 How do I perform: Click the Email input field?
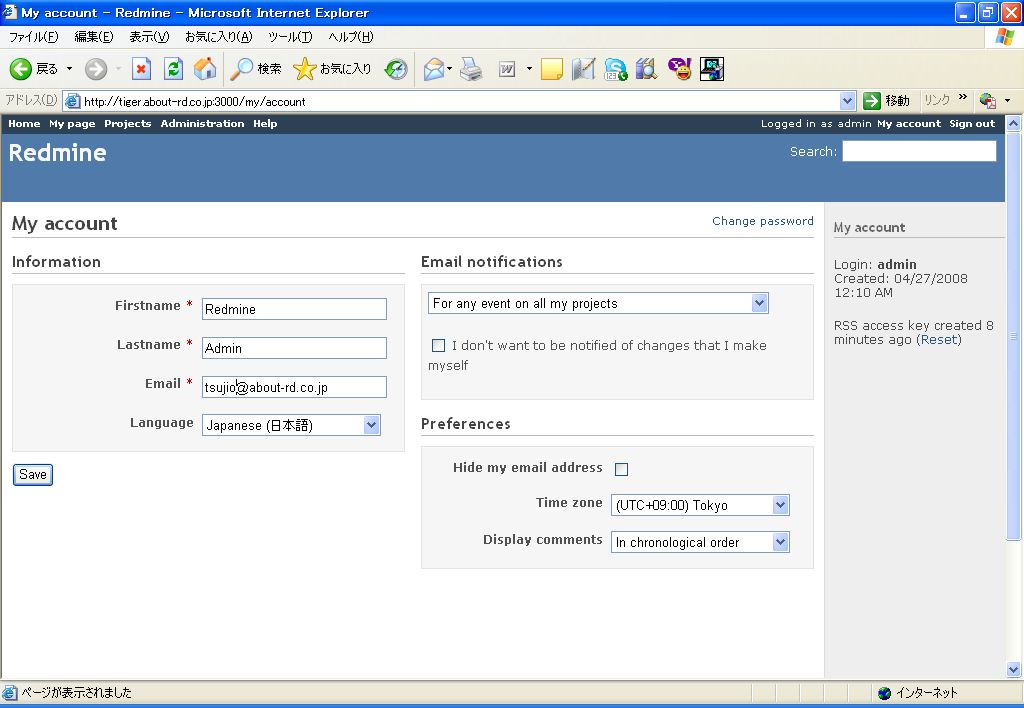point(294,387)
